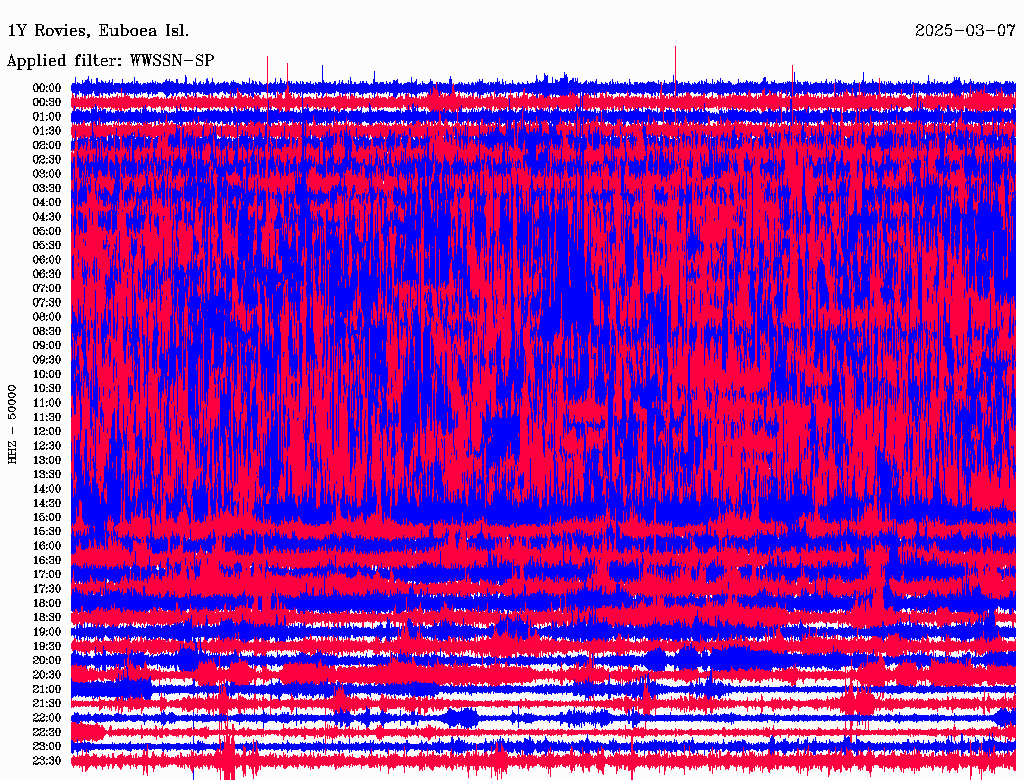
Task: Select the 23:30 time label
Action: [47, 760]
